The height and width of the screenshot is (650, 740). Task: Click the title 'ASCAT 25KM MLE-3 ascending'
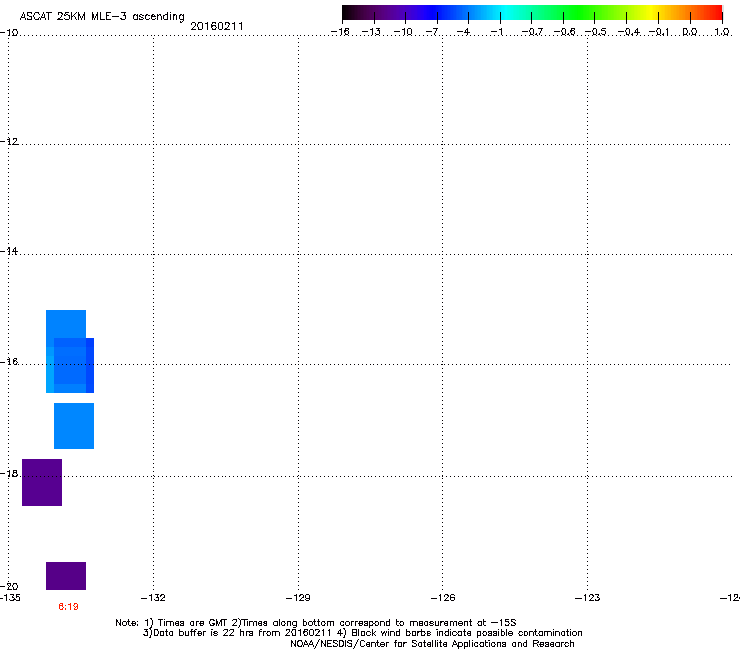click(x=102, y=17)
